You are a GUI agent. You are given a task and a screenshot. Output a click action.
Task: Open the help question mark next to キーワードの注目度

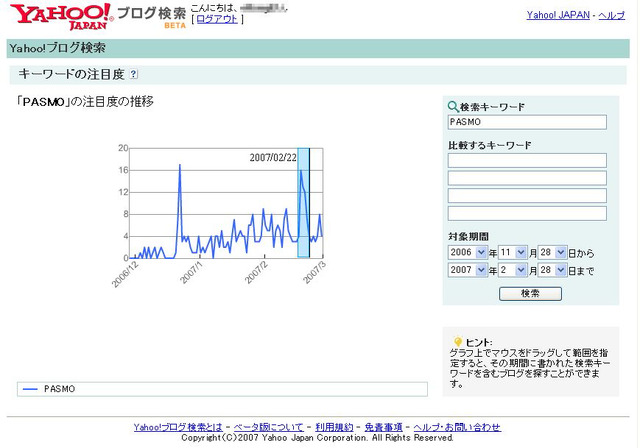133,74
